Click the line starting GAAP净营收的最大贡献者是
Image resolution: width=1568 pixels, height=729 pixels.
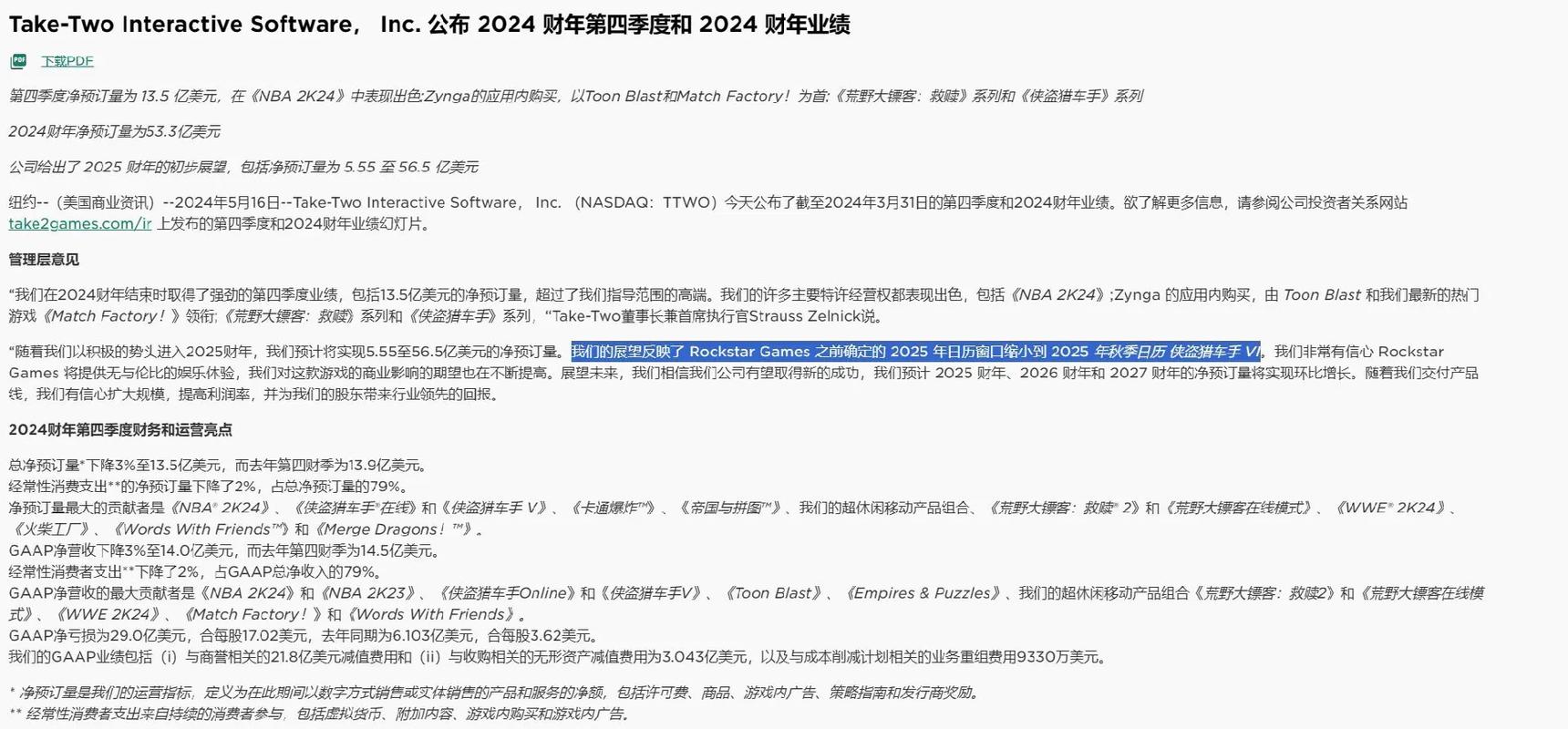[746, 603]
